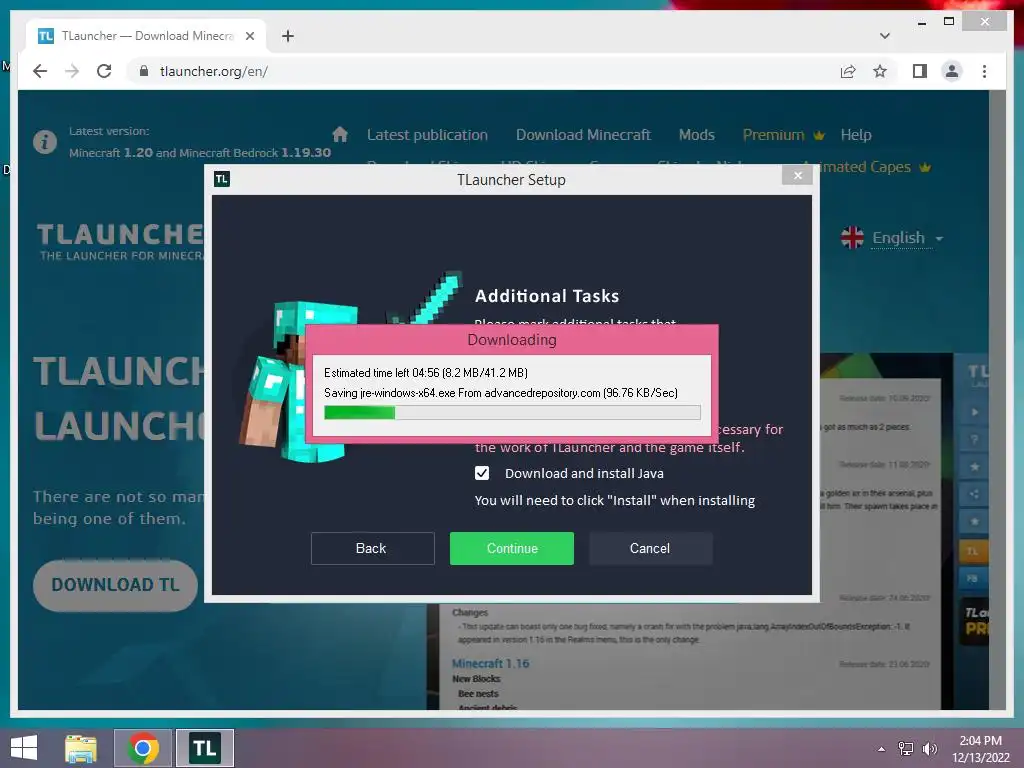Image resolution: width=1024 pixels, height=768 pixels.
Task: Click the share icon in launcher preview sidebar
Action: (x=974, y=494)
